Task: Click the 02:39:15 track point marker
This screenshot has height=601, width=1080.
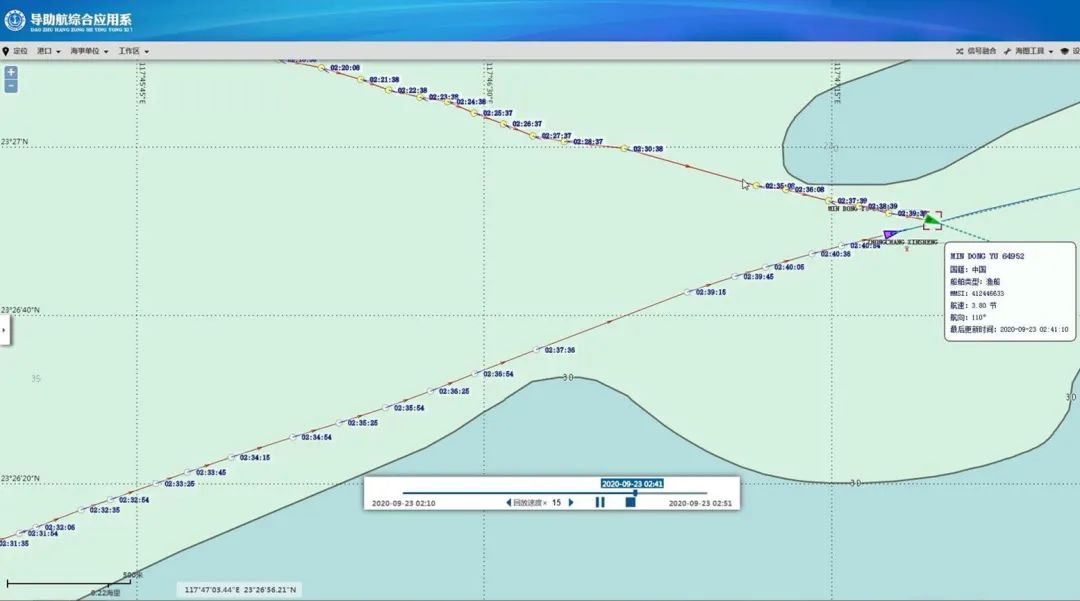Action: [x=688, y=292]
